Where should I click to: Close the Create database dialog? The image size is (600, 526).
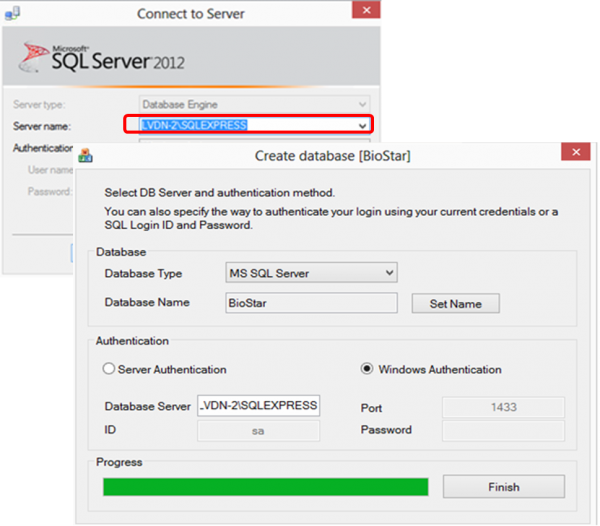[573, 154]
